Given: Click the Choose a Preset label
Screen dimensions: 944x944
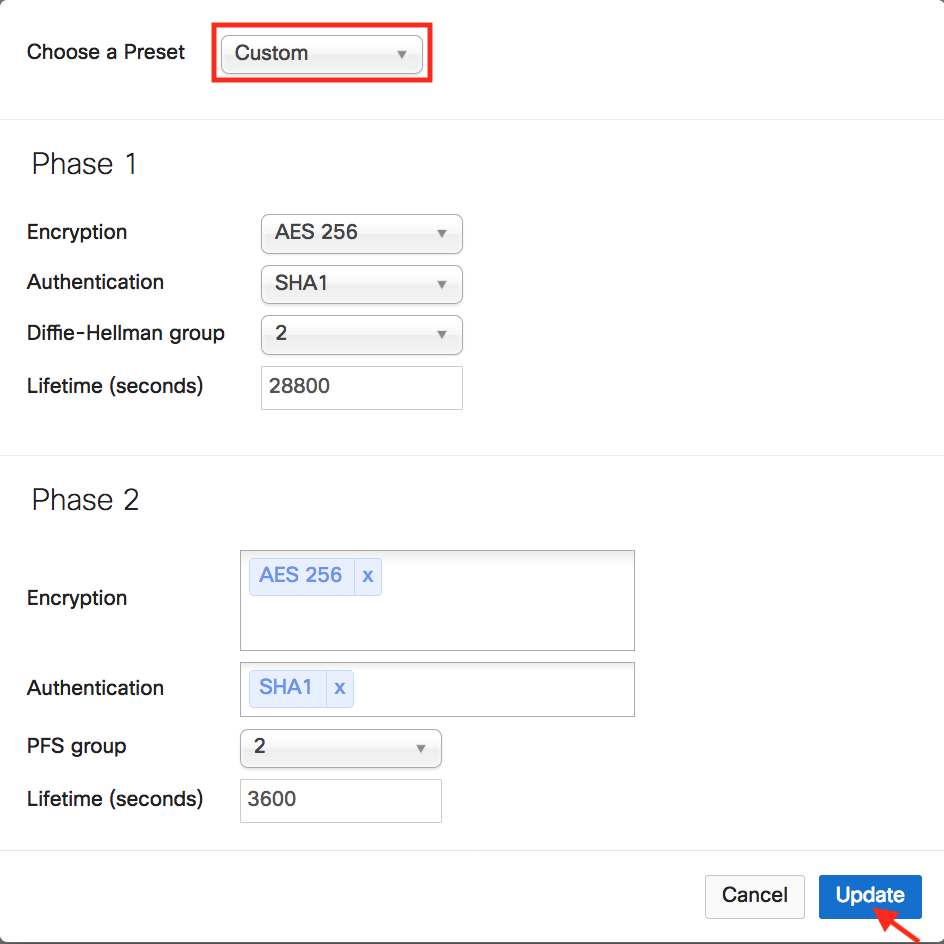Looking at the screenshot, I should coord(106,52).
